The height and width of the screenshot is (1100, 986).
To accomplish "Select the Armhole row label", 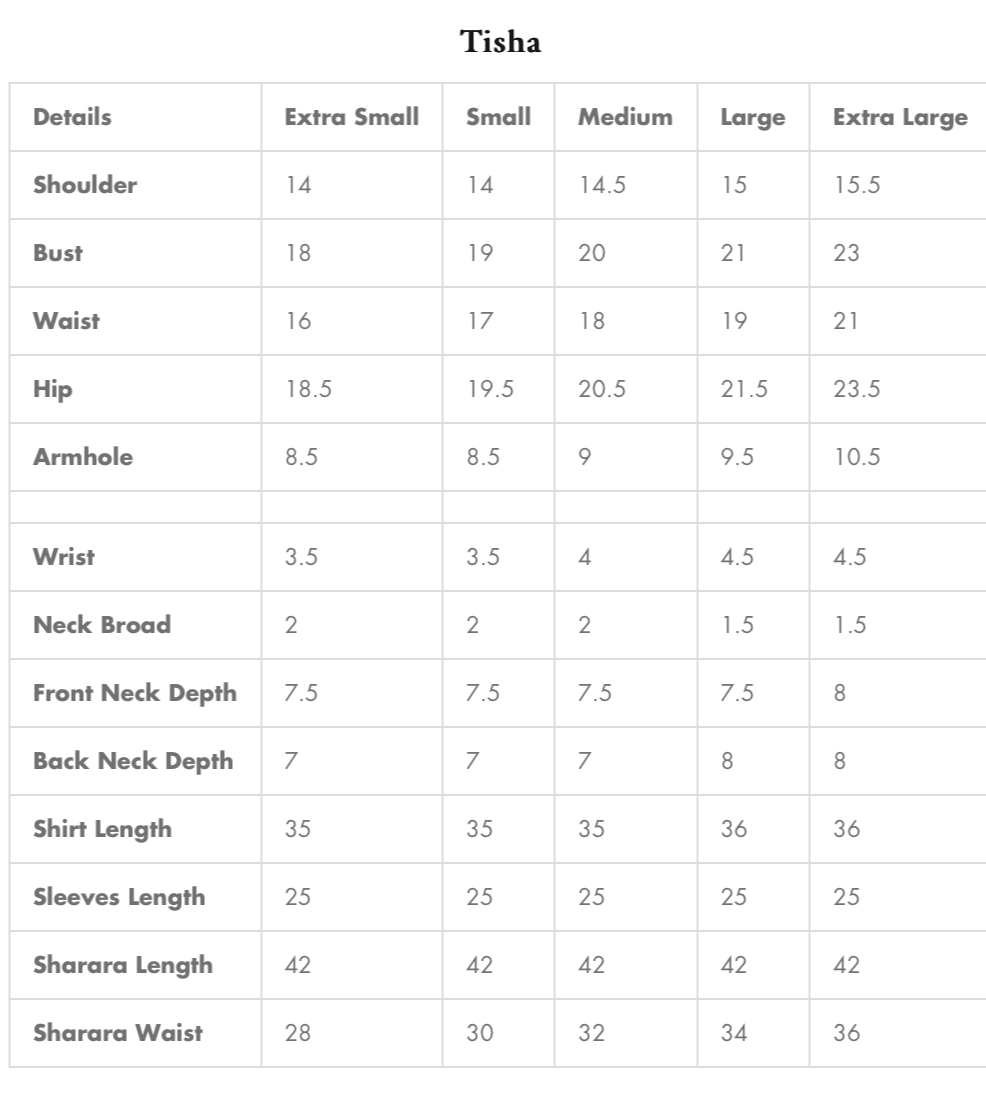I will (83, 457).
